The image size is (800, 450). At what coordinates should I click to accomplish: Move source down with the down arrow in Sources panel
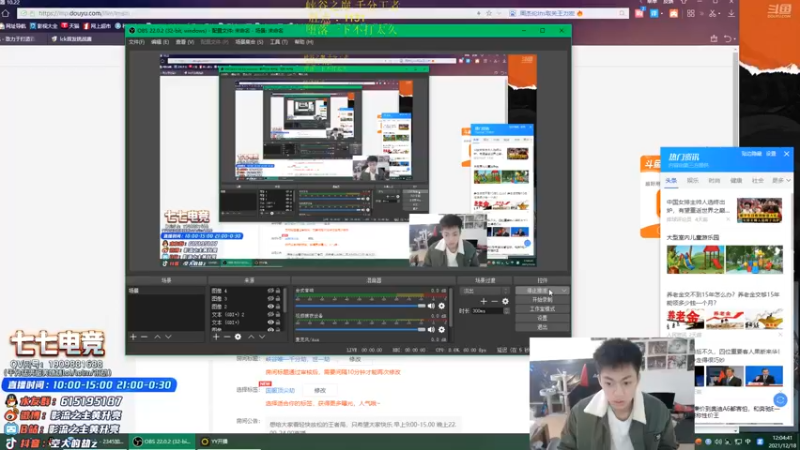coord(262,337)
